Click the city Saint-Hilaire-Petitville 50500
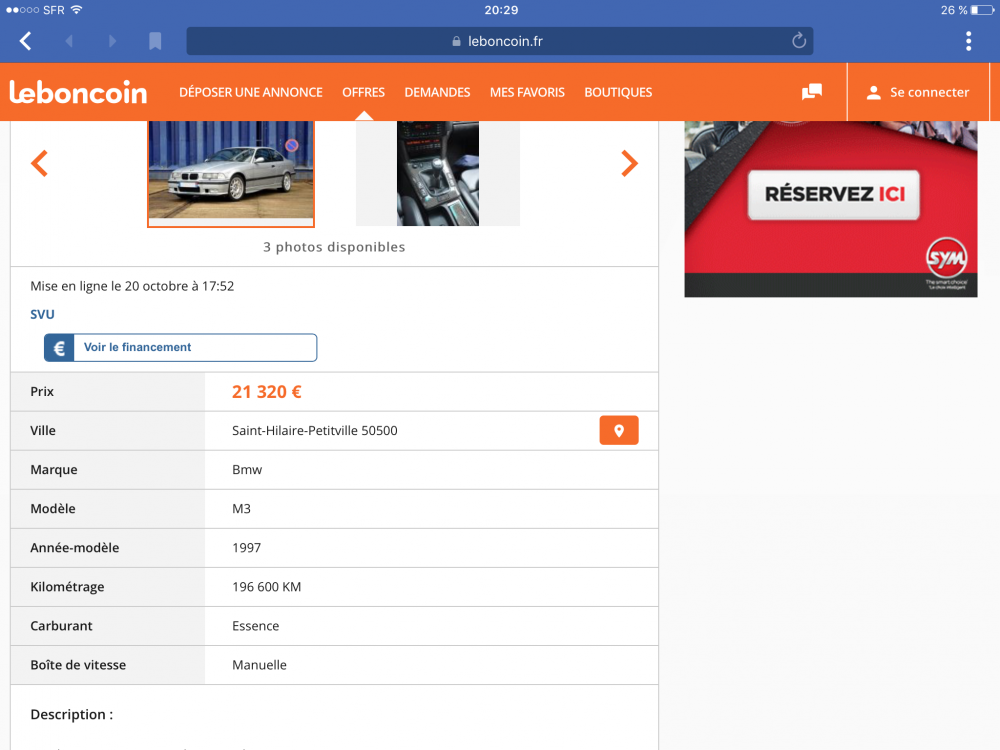Image resolution: width=1000 pixels, height=750 pixels. pos(314,430)
